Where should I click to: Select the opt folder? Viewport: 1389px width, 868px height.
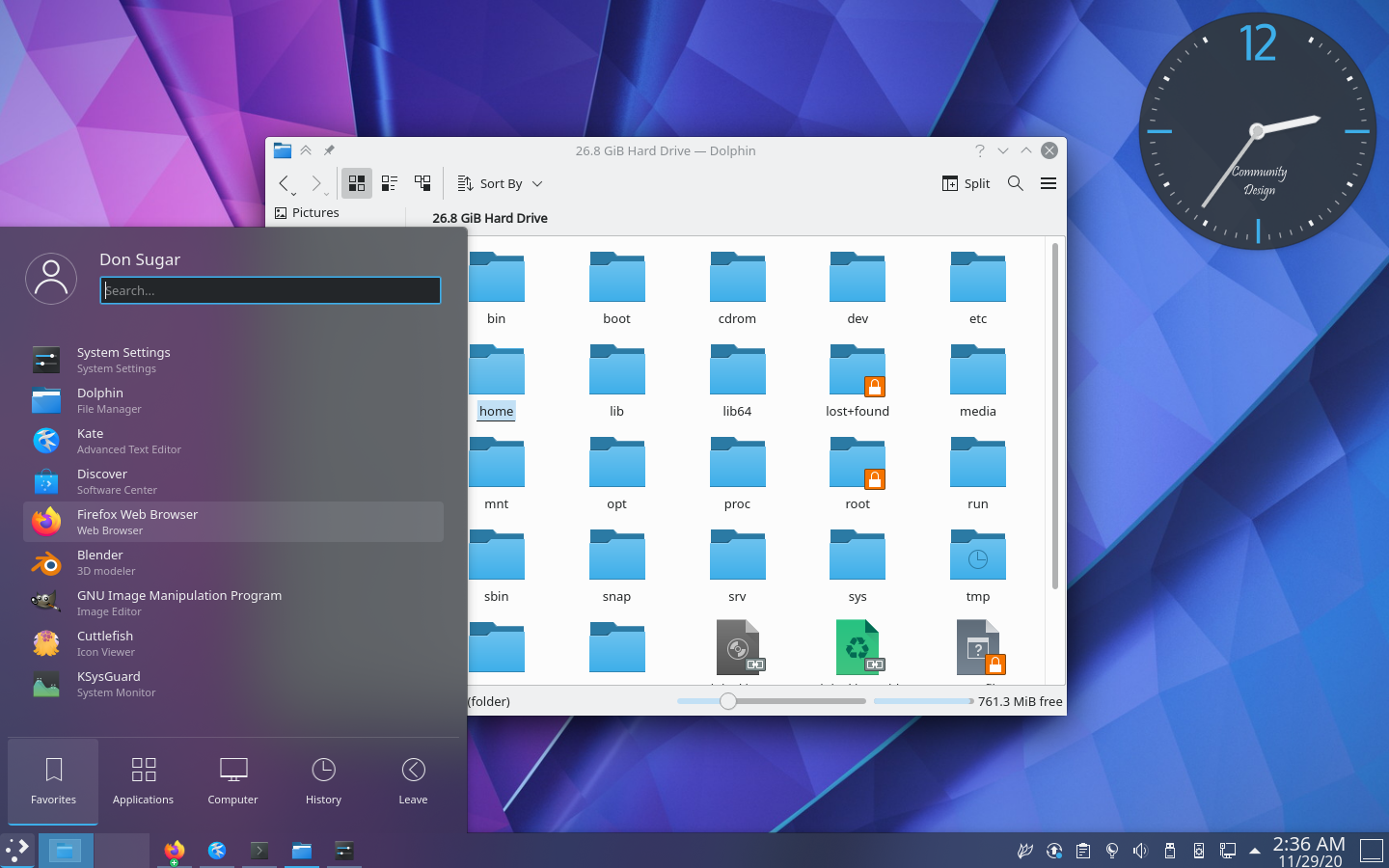(x=616, y=474)
